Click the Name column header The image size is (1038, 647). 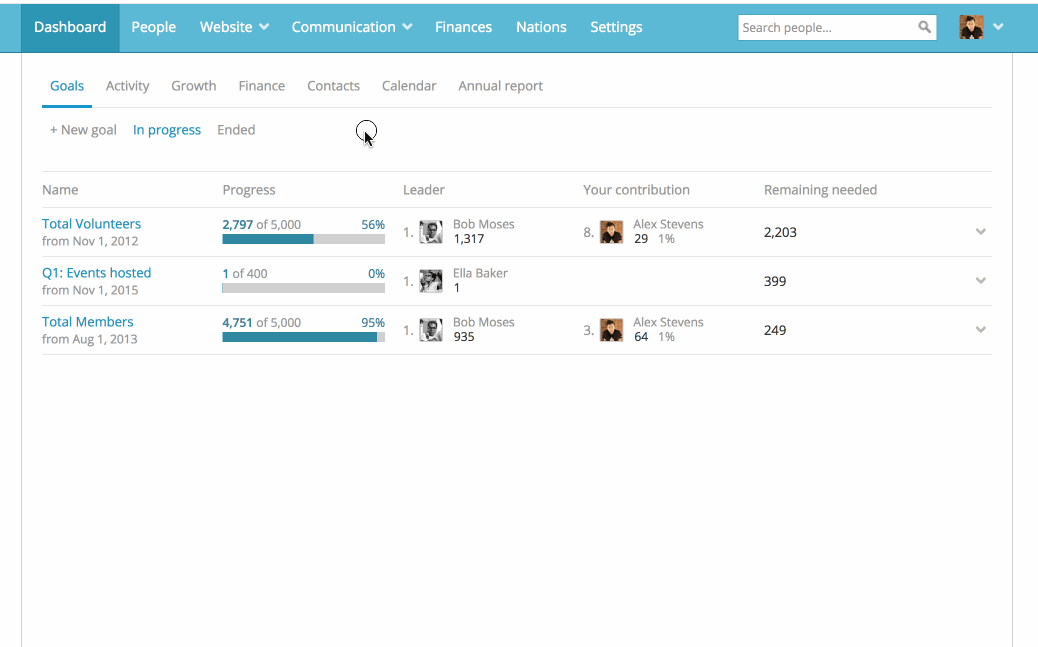tap(60, 190)
